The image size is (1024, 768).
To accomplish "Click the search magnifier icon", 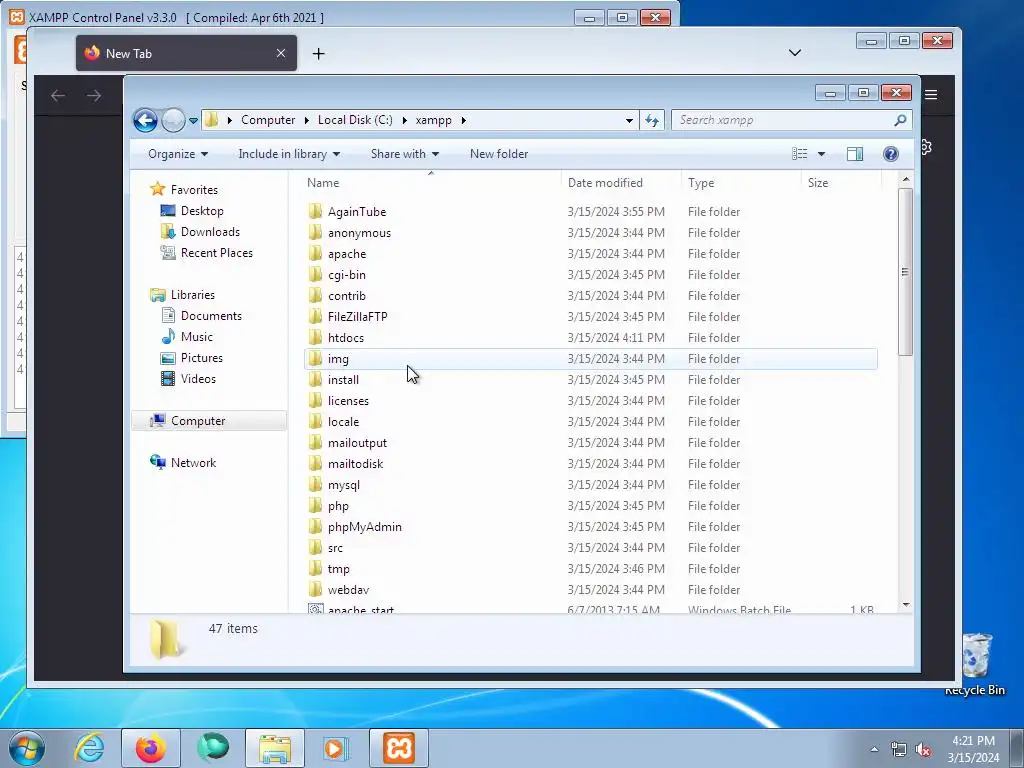I will [x=900, y=120].
